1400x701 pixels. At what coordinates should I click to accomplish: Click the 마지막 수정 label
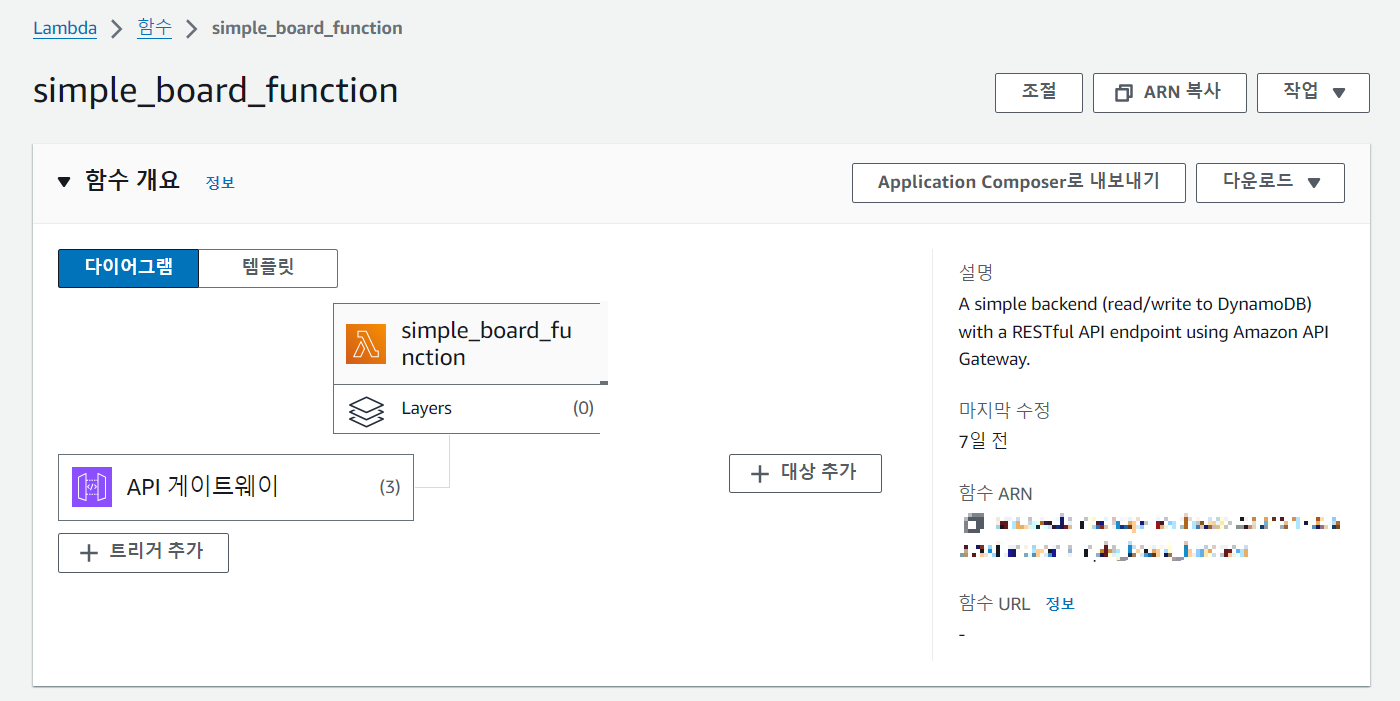click(1004, 410)
